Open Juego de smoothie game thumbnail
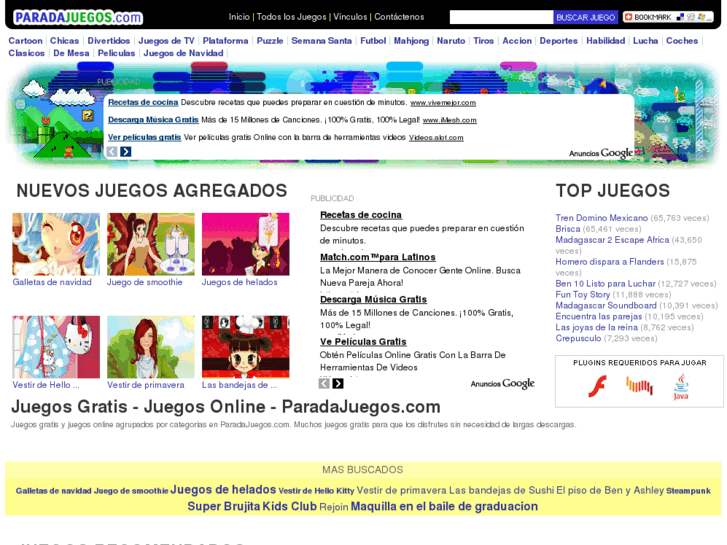The width and height of the screenshot is (727, 545). tap(151, 244)
